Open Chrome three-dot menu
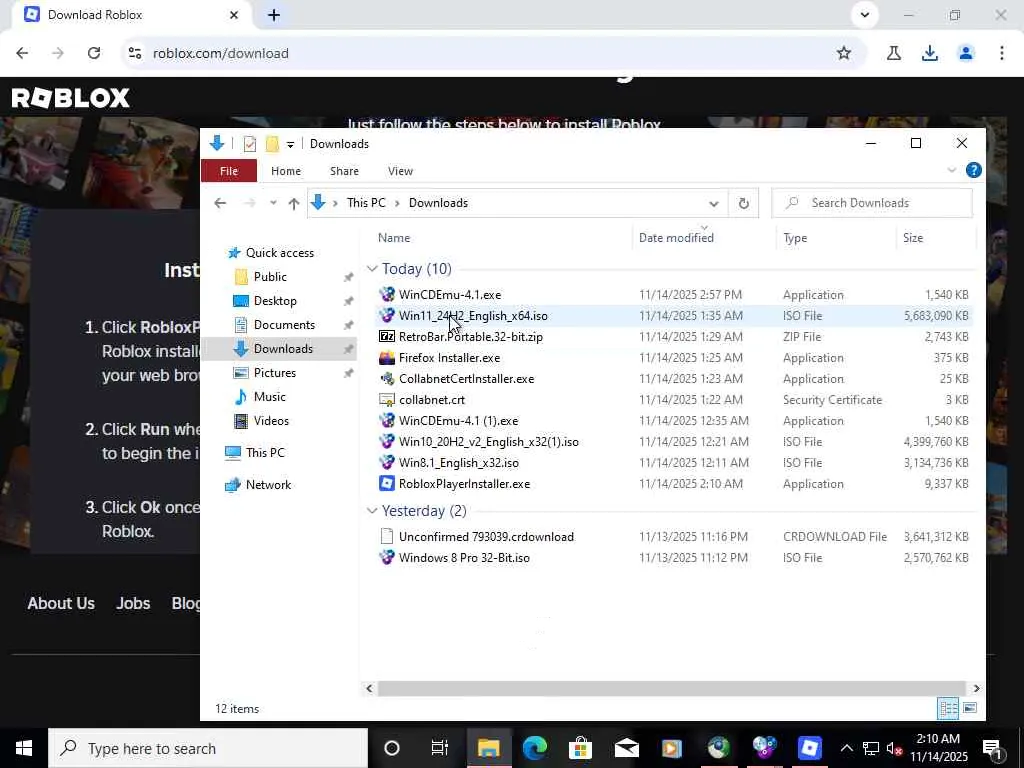1024x768 pixels. (x=1001, y=53)
